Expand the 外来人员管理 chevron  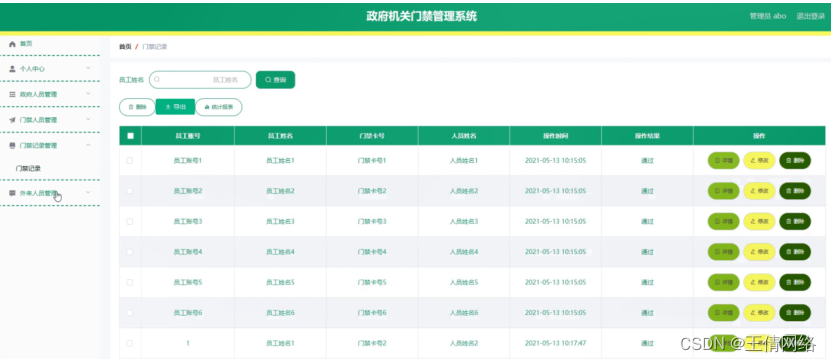coord(88,192)
